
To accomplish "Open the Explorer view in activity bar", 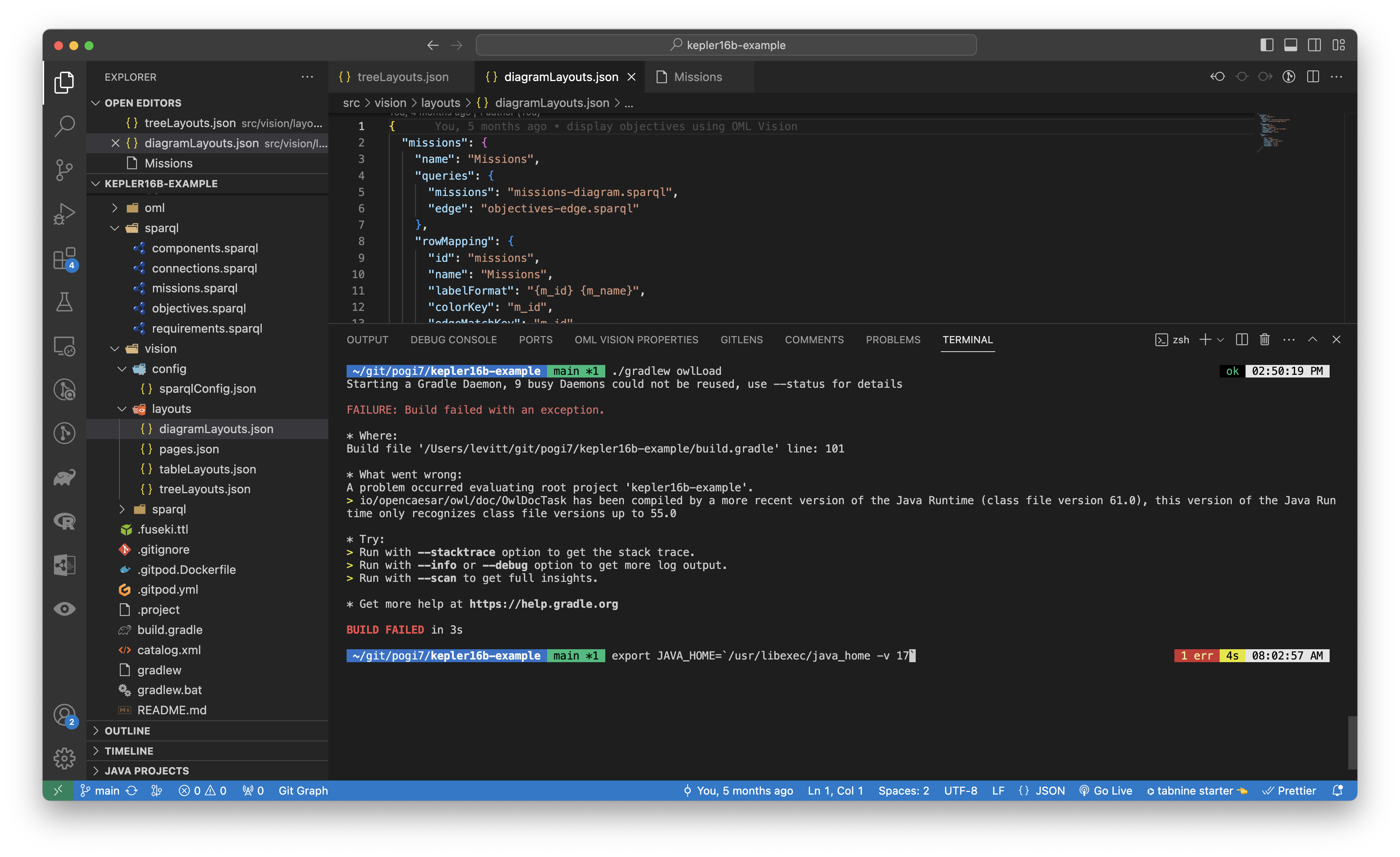I will click(64, 83).
